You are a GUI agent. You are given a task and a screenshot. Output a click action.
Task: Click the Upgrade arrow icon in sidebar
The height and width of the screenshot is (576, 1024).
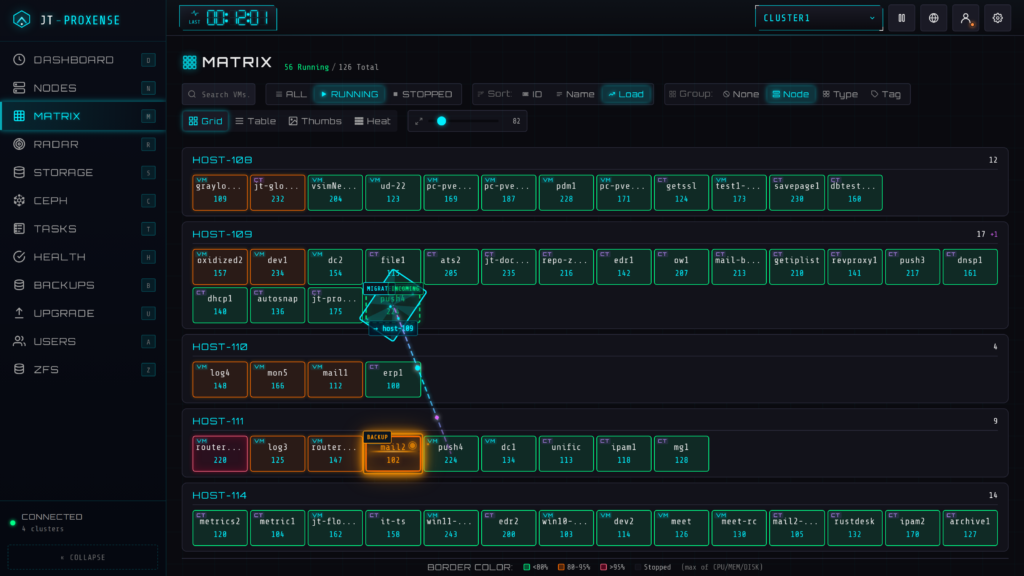click(x=19, y=313)
